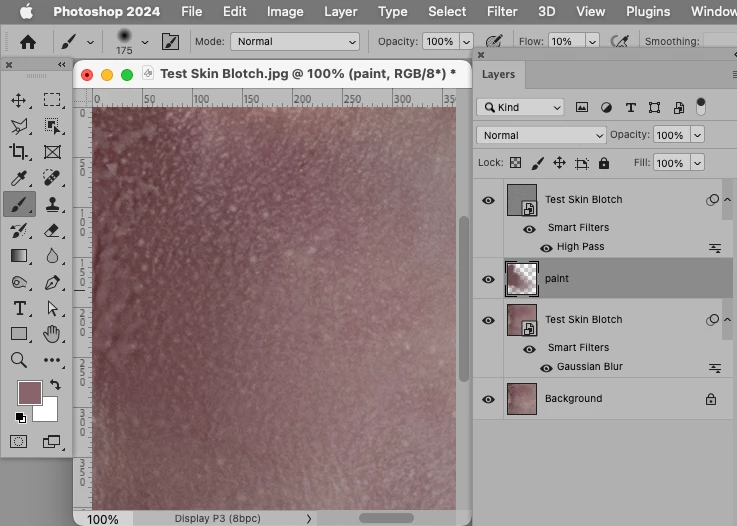Open the tool preset picker arrow

(x=90, y=42)
